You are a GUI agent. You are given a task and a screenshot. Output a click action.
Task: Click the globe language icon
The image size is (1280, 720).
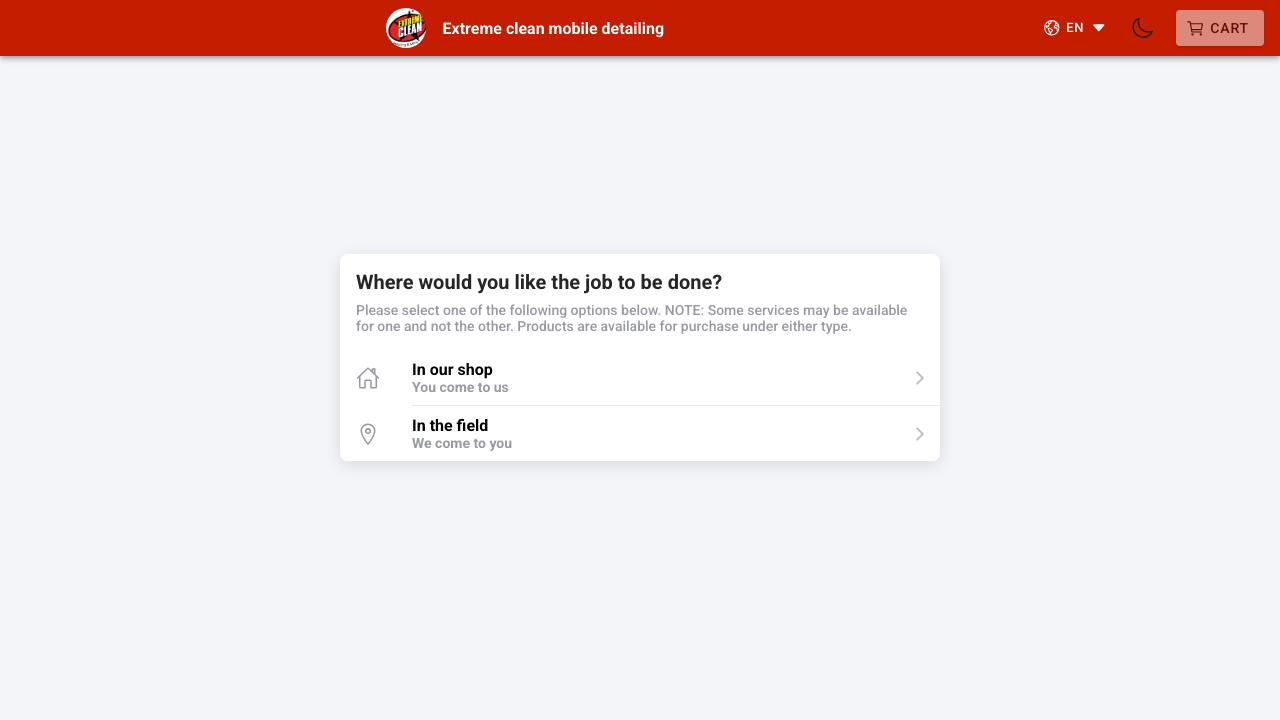1051,28
